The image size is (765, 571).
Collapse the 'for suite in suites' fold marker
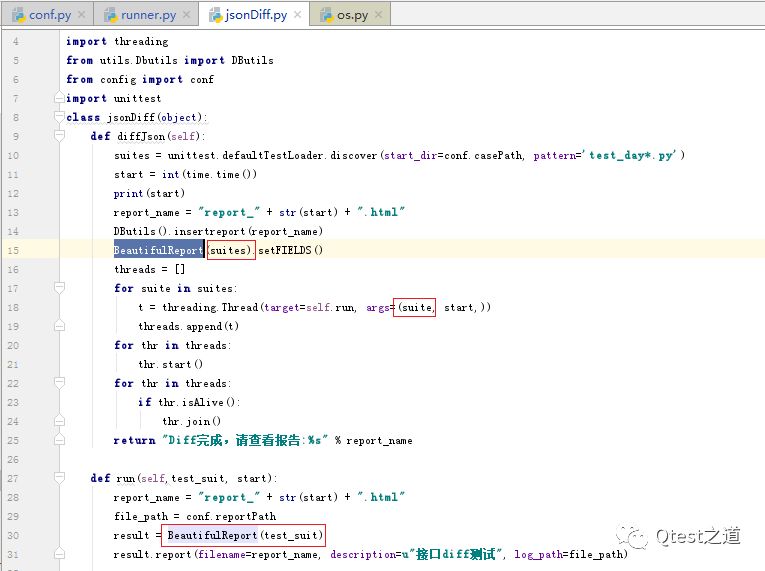click(x=59, y=288)
